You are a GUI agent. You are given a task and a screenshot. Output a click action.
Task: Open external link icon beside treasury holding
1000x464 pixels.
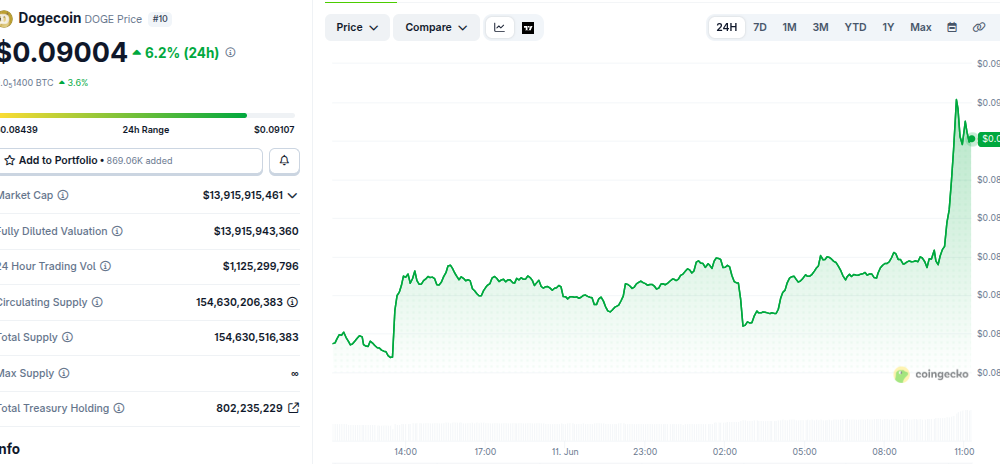coord(293,408)
